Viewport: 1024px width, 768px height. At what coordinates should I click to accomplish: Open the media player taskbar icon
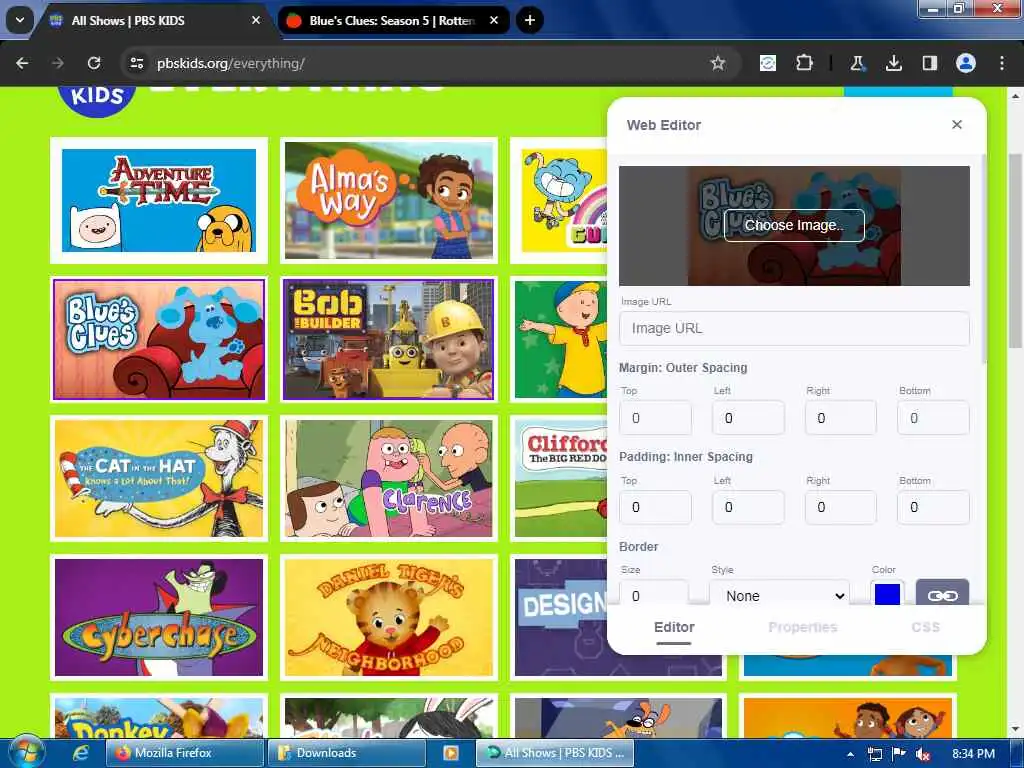(451, 753)
